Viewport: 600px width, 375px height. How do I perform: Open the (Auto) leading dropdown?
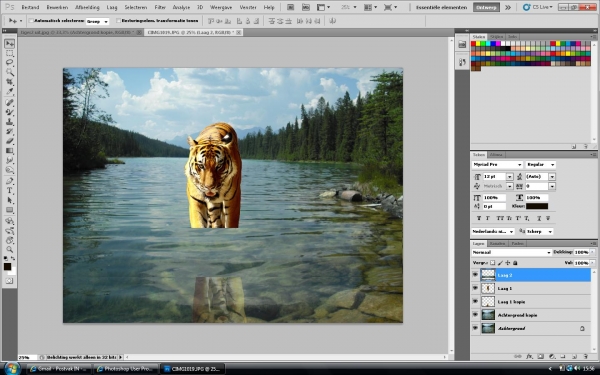(552, 177)
